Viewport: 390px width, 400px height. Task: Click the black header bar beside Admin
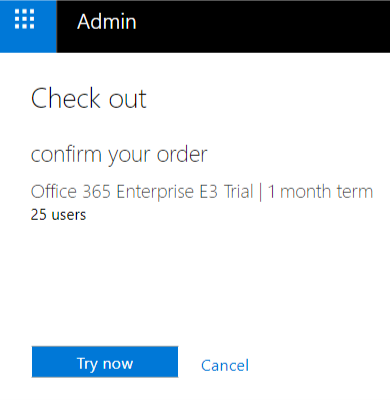click(263, 26)
